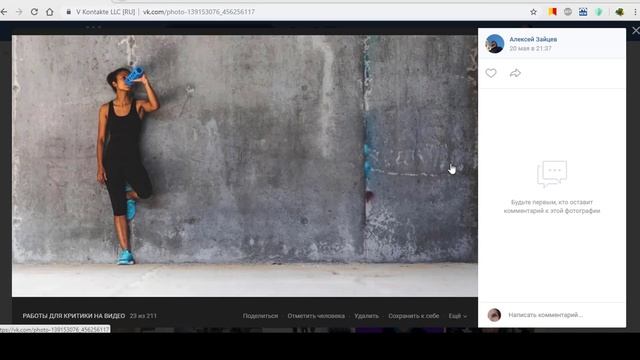
Task: Click the green leaf profile icon
Action: coord(620,12)
